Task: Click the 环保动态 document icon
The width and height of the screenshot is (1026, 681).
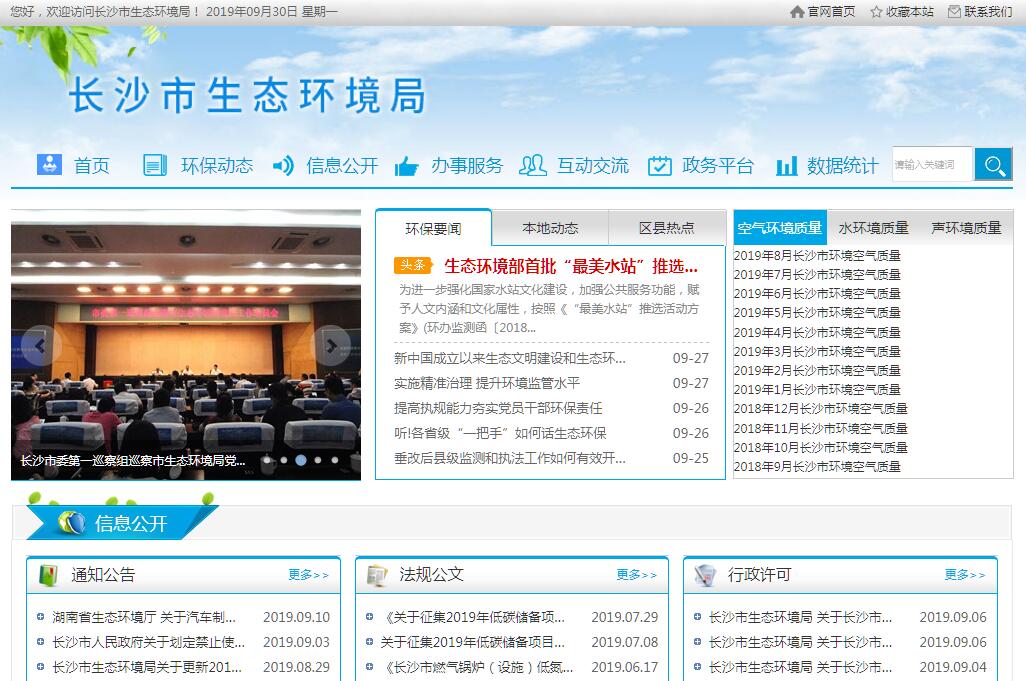Action: click(x=155, y=165)
